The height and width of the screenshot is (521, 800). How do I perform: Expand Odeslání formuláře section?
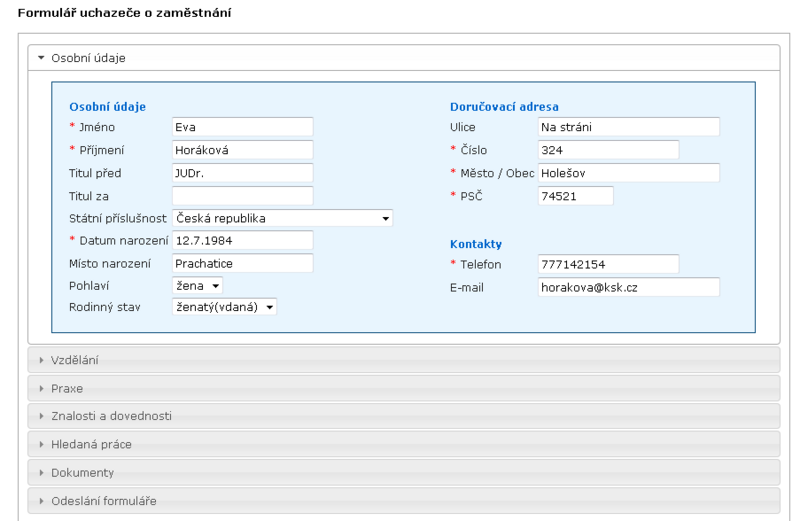[x=404, y=501]
